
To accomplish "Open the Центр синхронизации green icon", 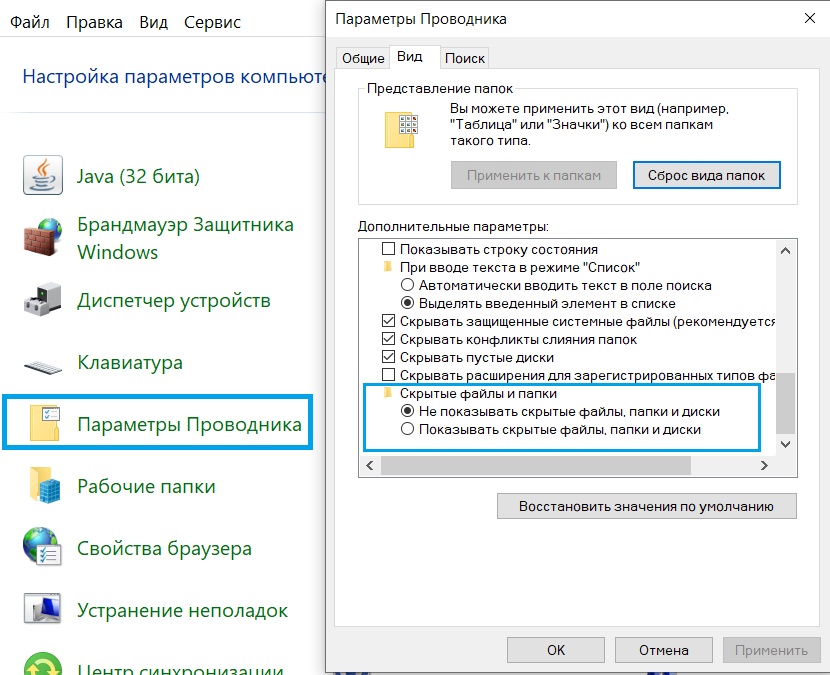I will [43, 663].
